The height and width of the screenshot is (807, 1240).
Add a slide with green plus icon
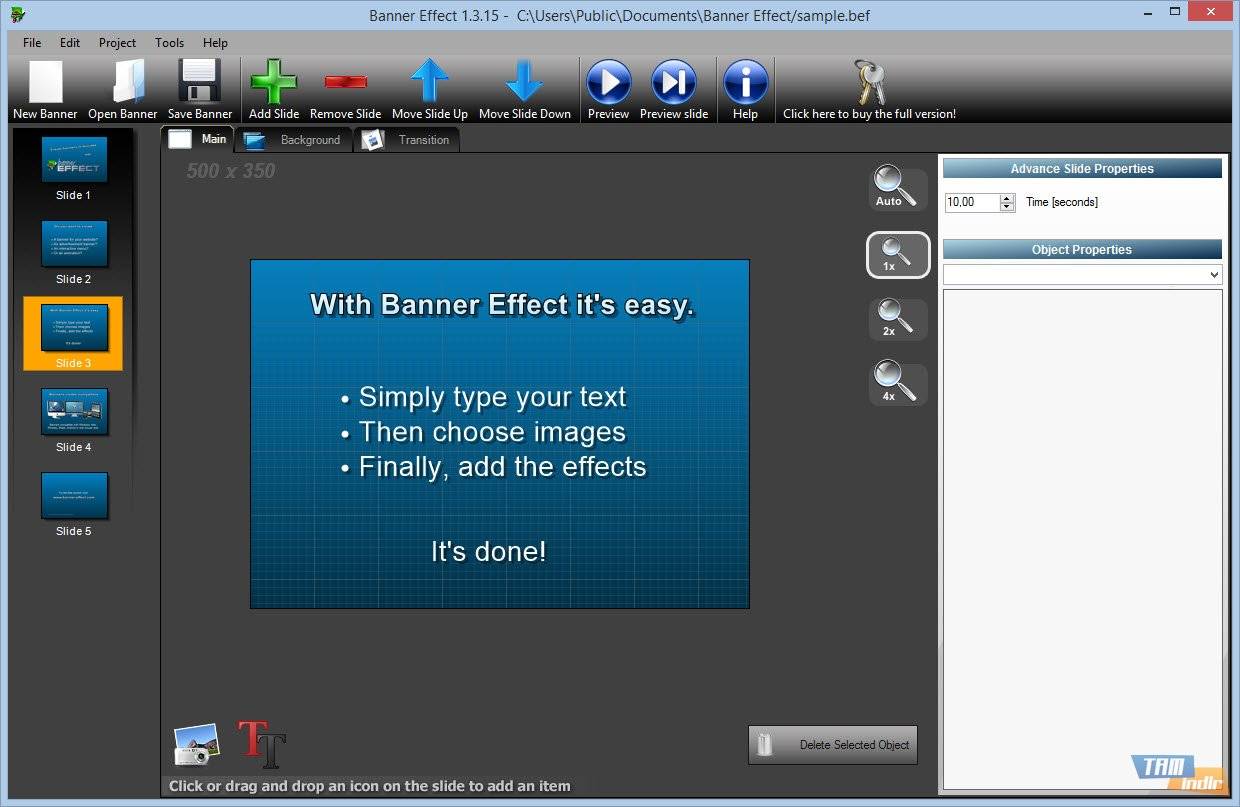click(274, 84)
